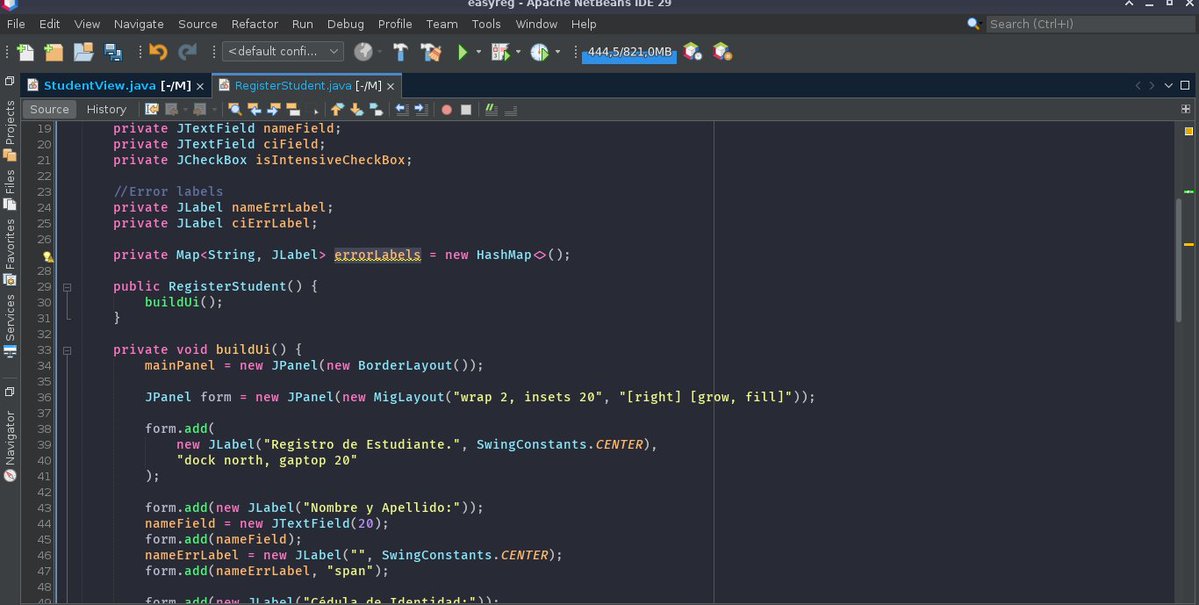Open the Files side panel
This screenshot has width=1199, height=605.
(x=10, y=189)
